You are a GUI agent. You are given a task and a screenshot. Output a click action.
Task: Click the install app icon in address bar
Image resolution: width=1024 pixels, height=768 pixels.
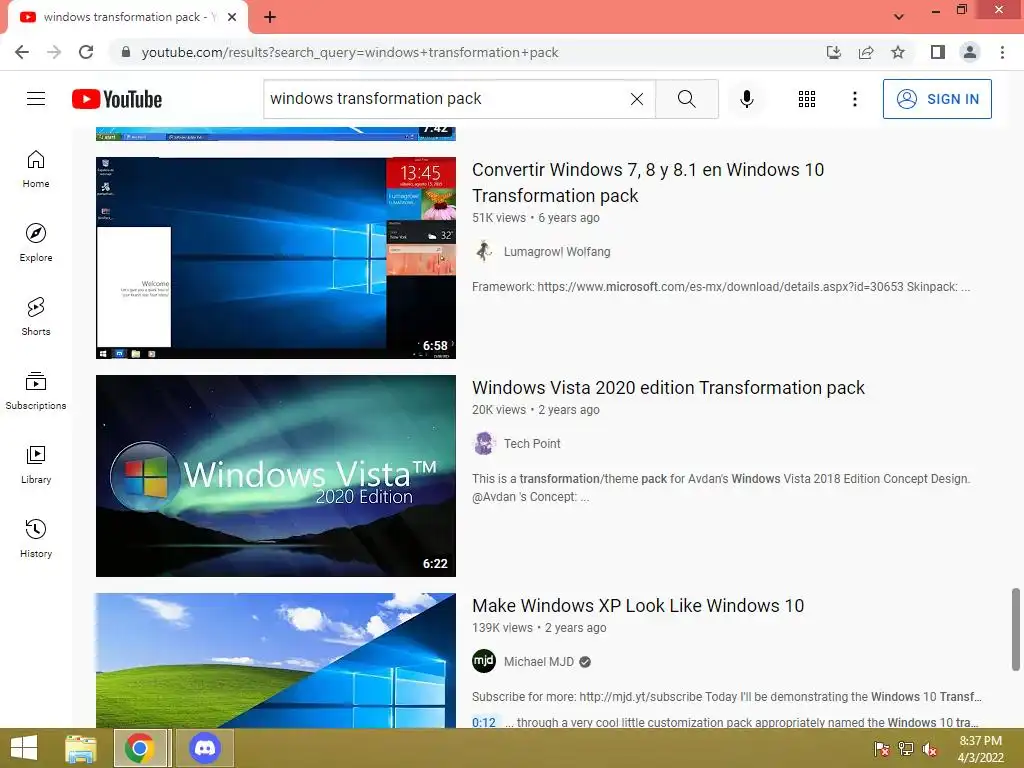[x=834, y=52]
